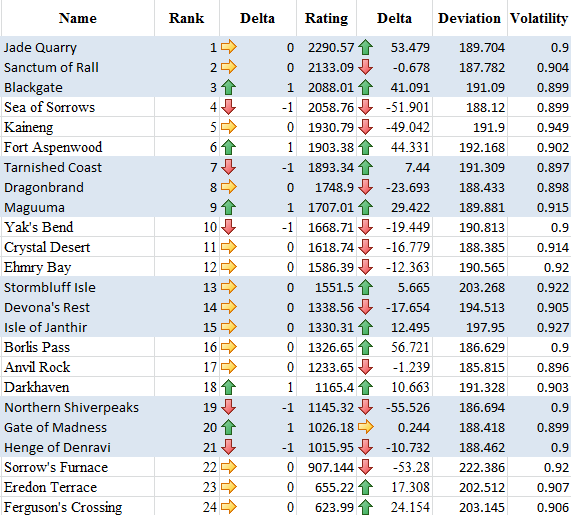571x515 pixels.
Task: Click the Maguuma rating delta 29.422
Action: (x=410, y=208)
